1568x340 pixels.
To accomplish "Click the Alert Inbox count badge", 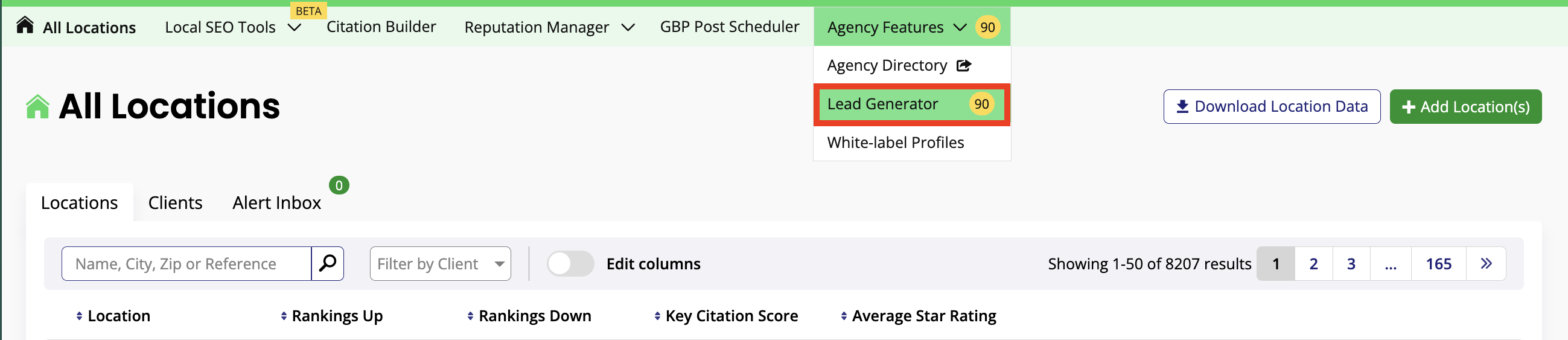I will pos(339,185).
